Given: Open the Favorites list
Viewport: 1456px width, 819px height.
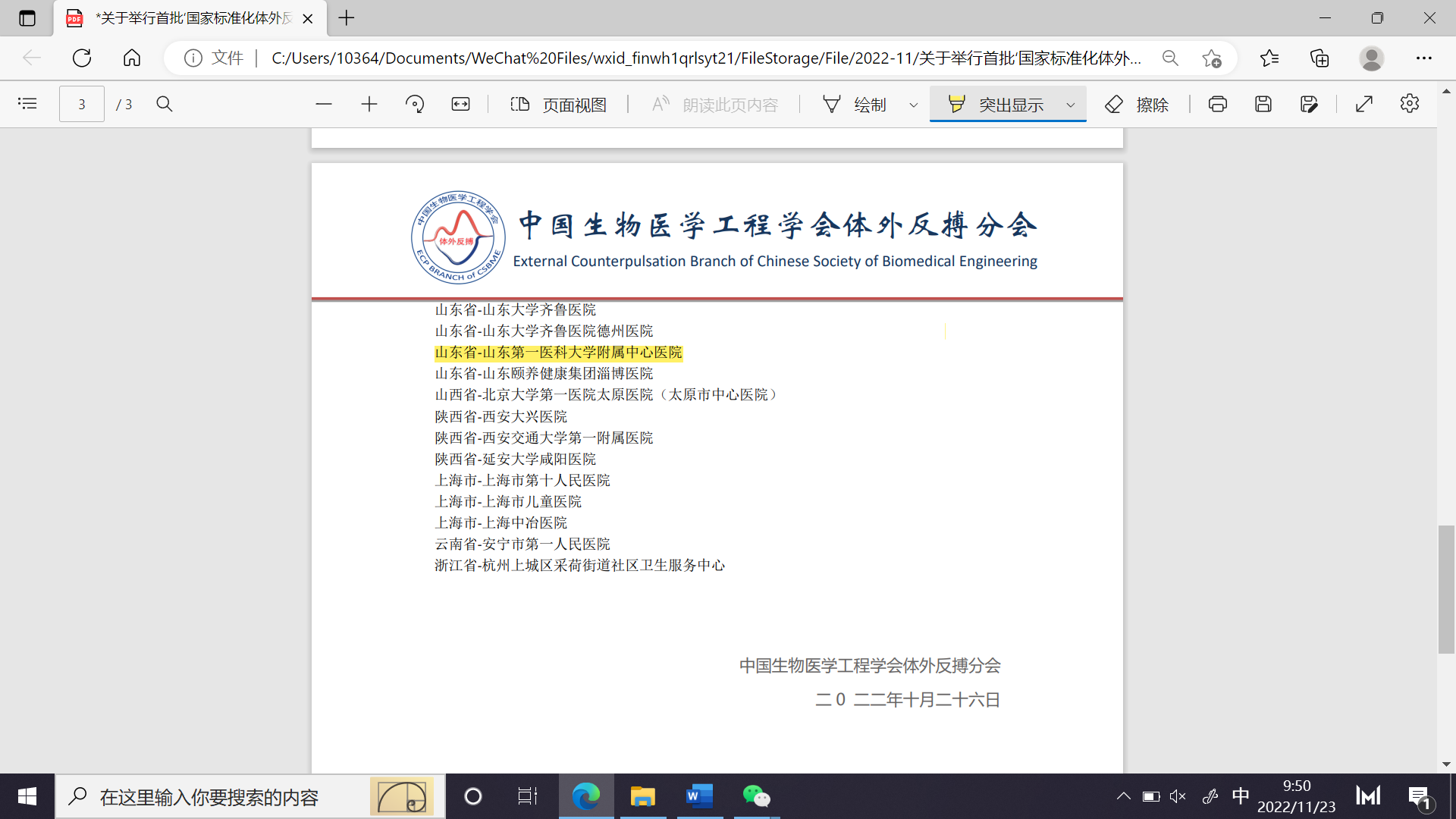Looking at the screenshot, I should click(1269, 58).
